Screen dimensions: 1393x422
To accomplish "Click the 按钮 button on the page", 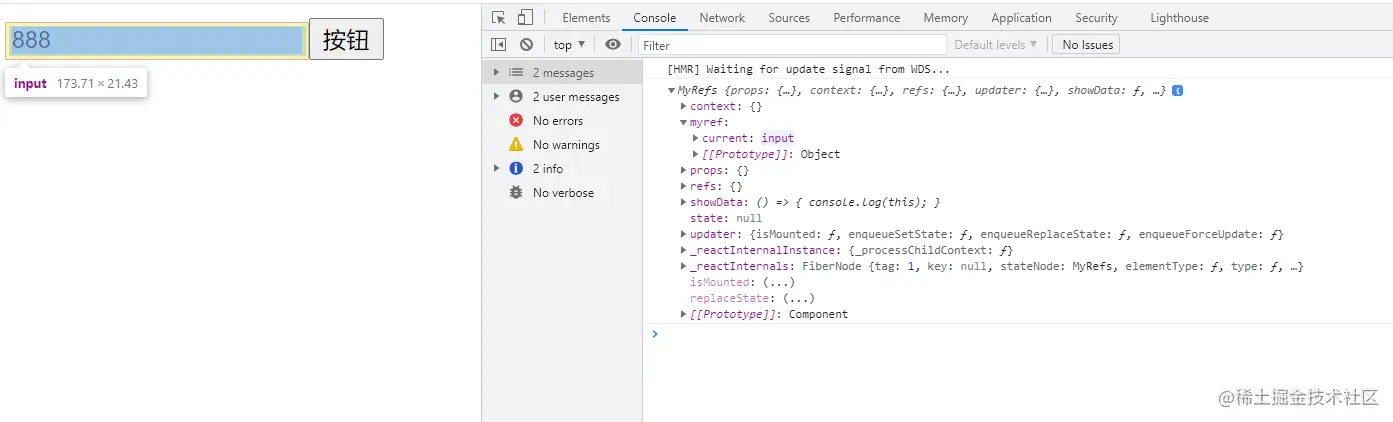I will [x=346, y=39].
